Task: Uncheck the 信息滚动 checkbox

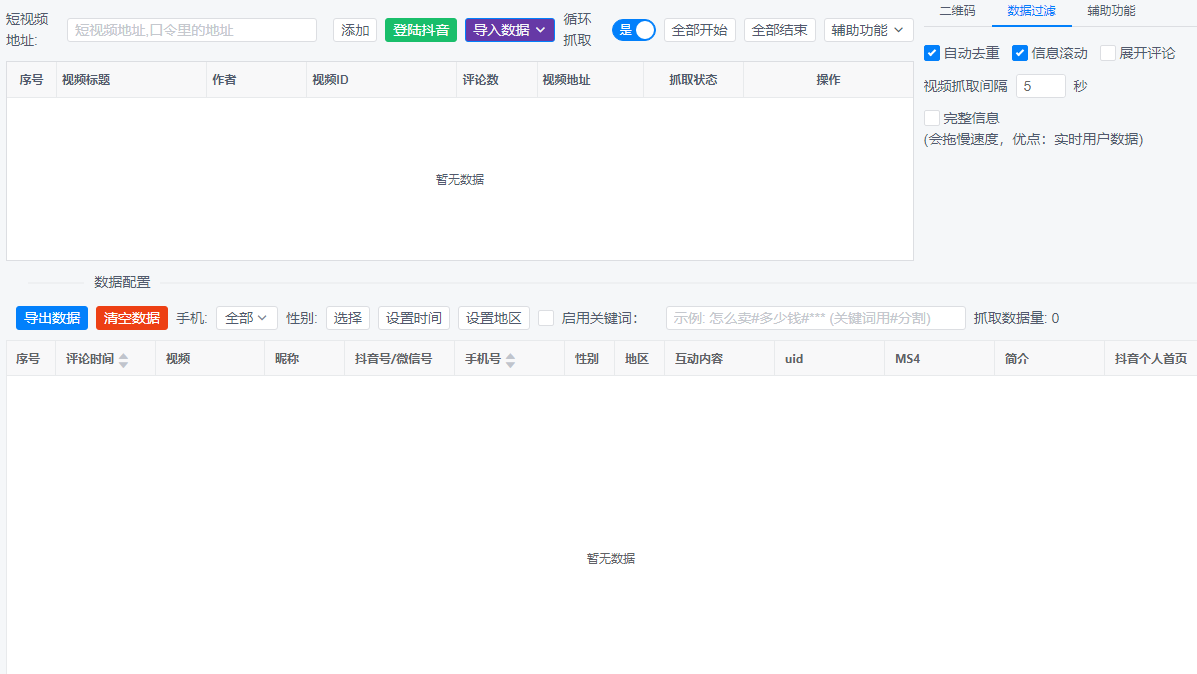Action: point(1019,53)
